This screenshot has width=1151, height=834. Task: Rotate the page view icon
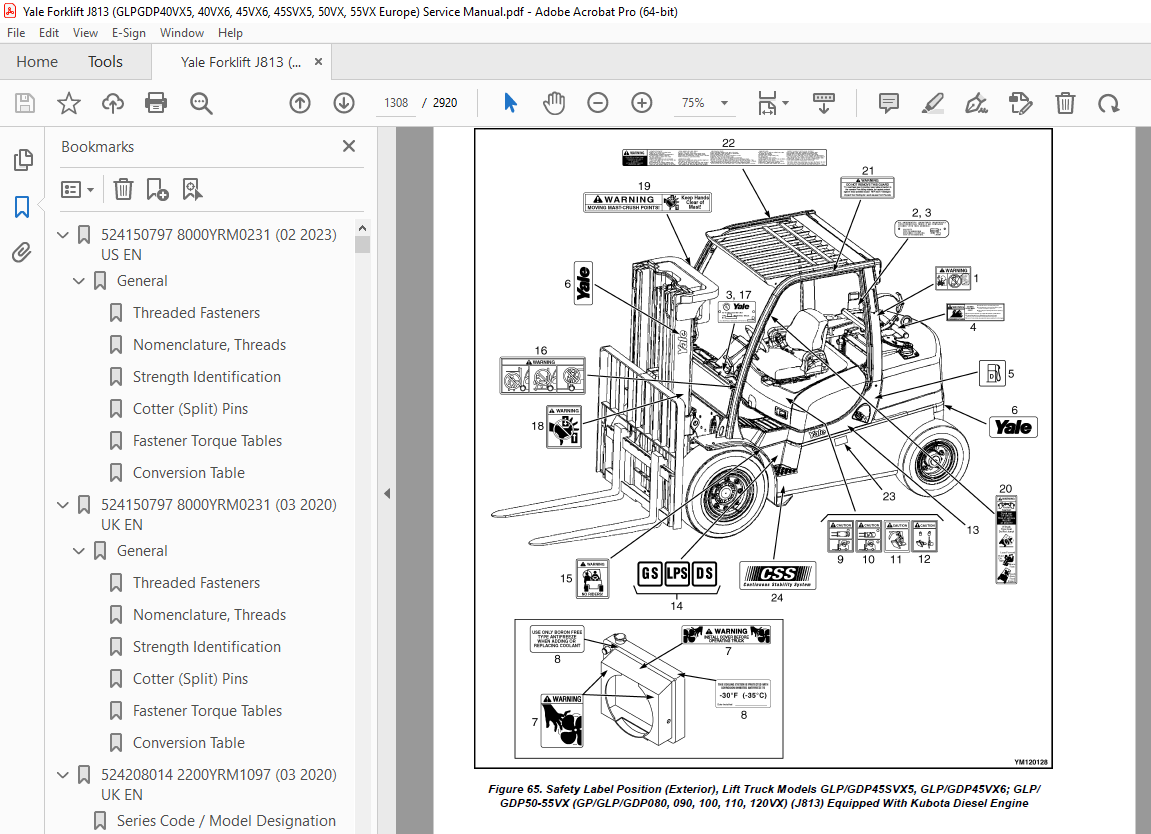tap(1108, 103)
